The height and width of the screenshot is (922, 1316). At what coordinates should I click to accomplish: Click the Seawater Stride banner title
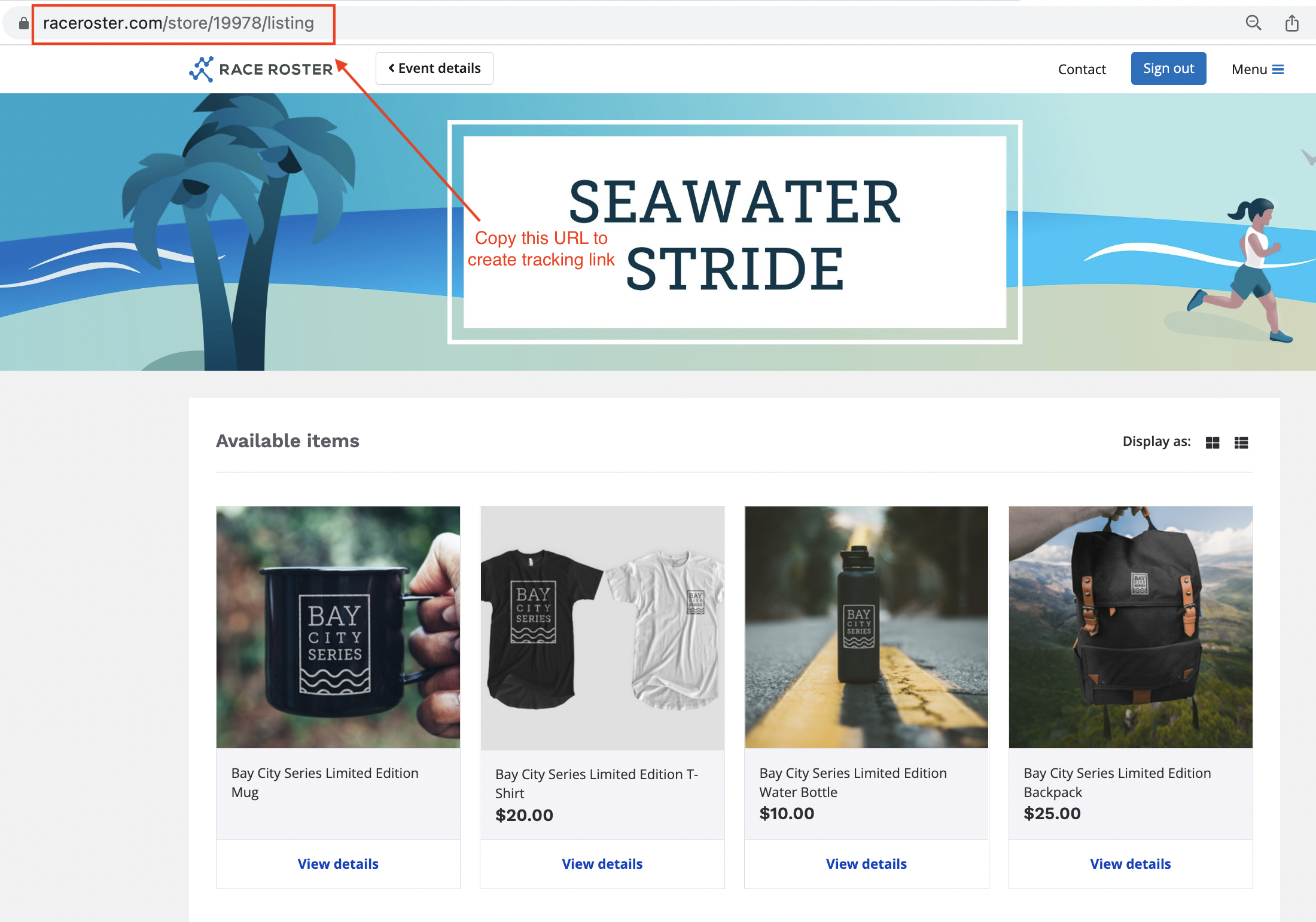pos(735,233)
